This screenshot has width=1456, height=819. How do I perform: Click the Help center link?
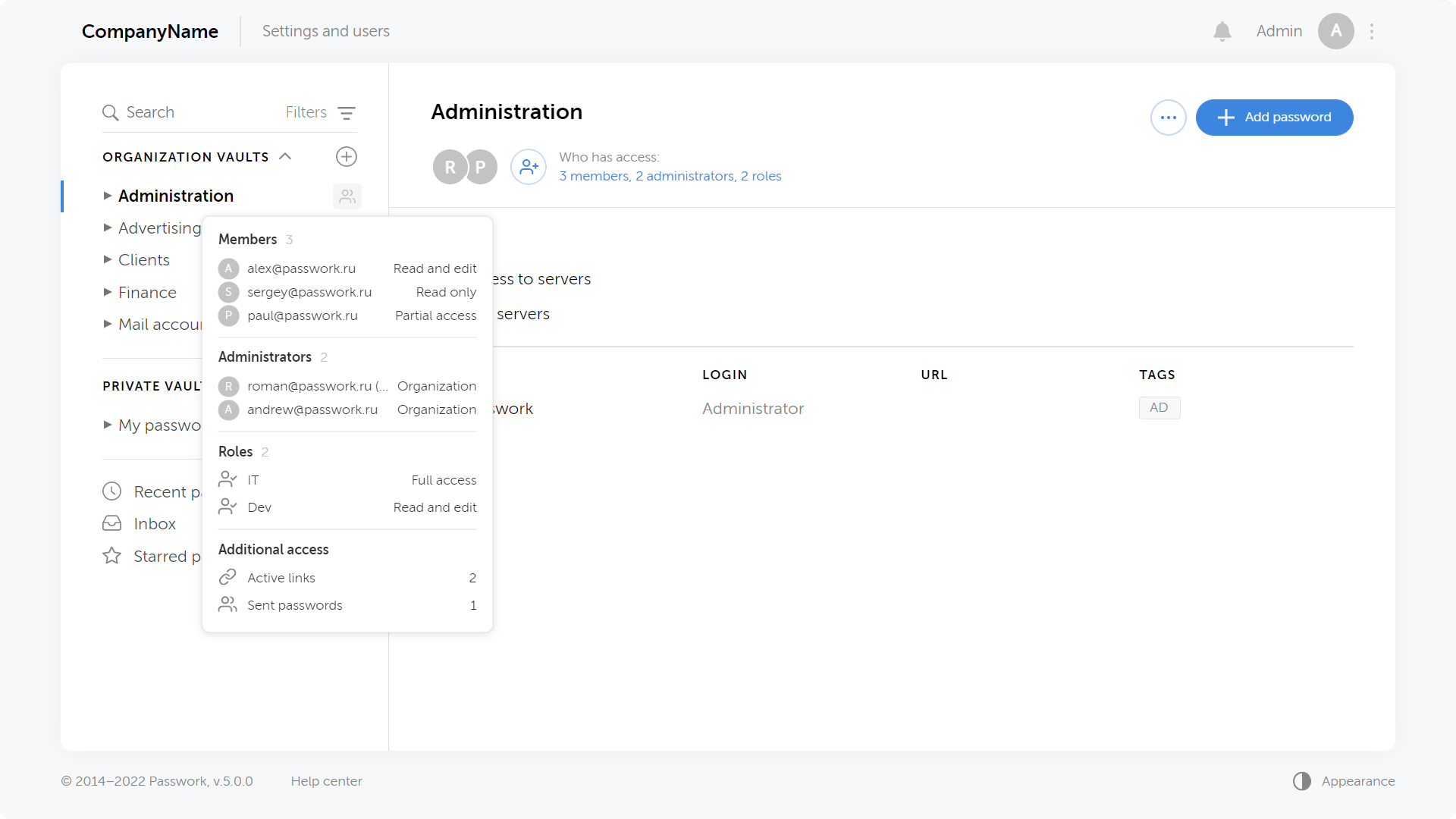(326, 781)
